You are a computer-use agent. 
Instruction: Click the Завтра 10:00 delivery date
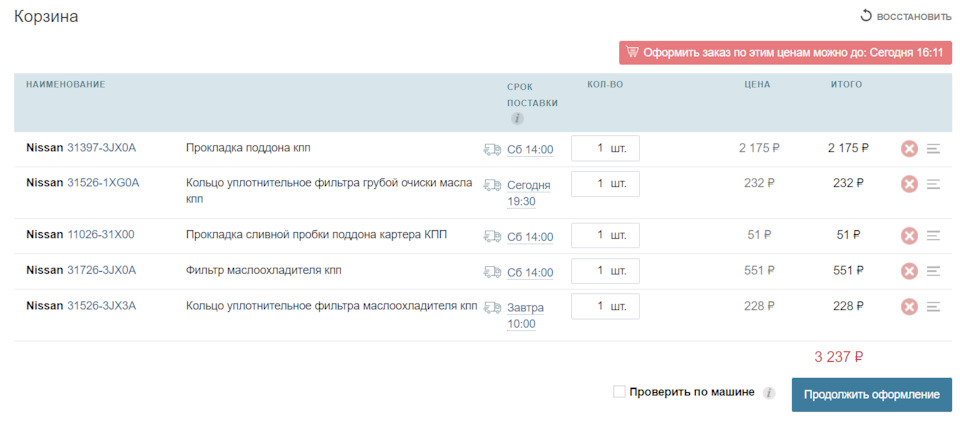click(x=521, y=315)
